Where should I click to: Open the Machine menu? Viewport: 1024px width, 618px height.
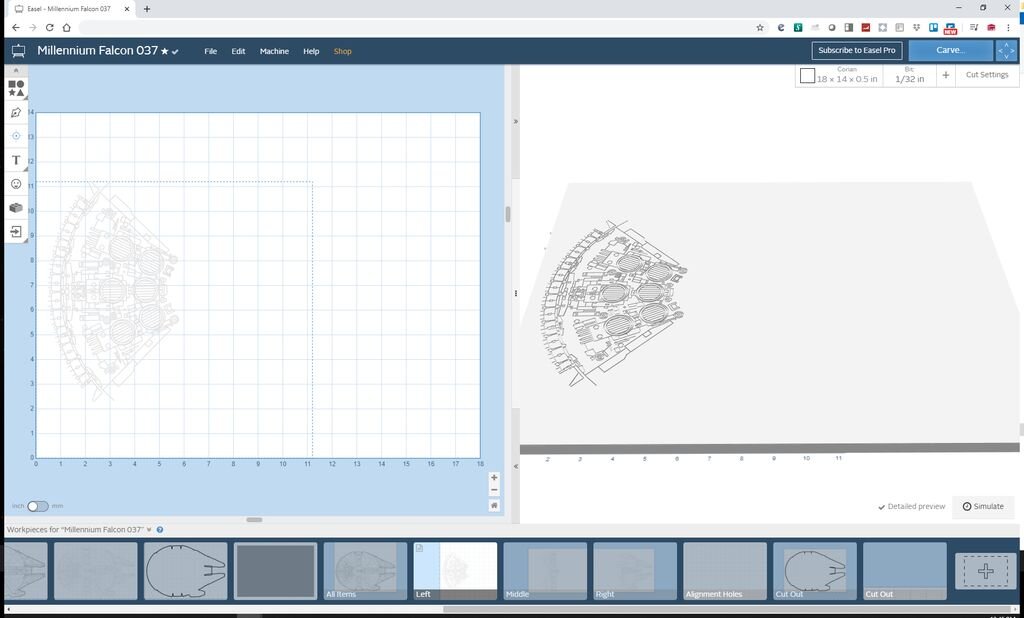coord(274,51)
